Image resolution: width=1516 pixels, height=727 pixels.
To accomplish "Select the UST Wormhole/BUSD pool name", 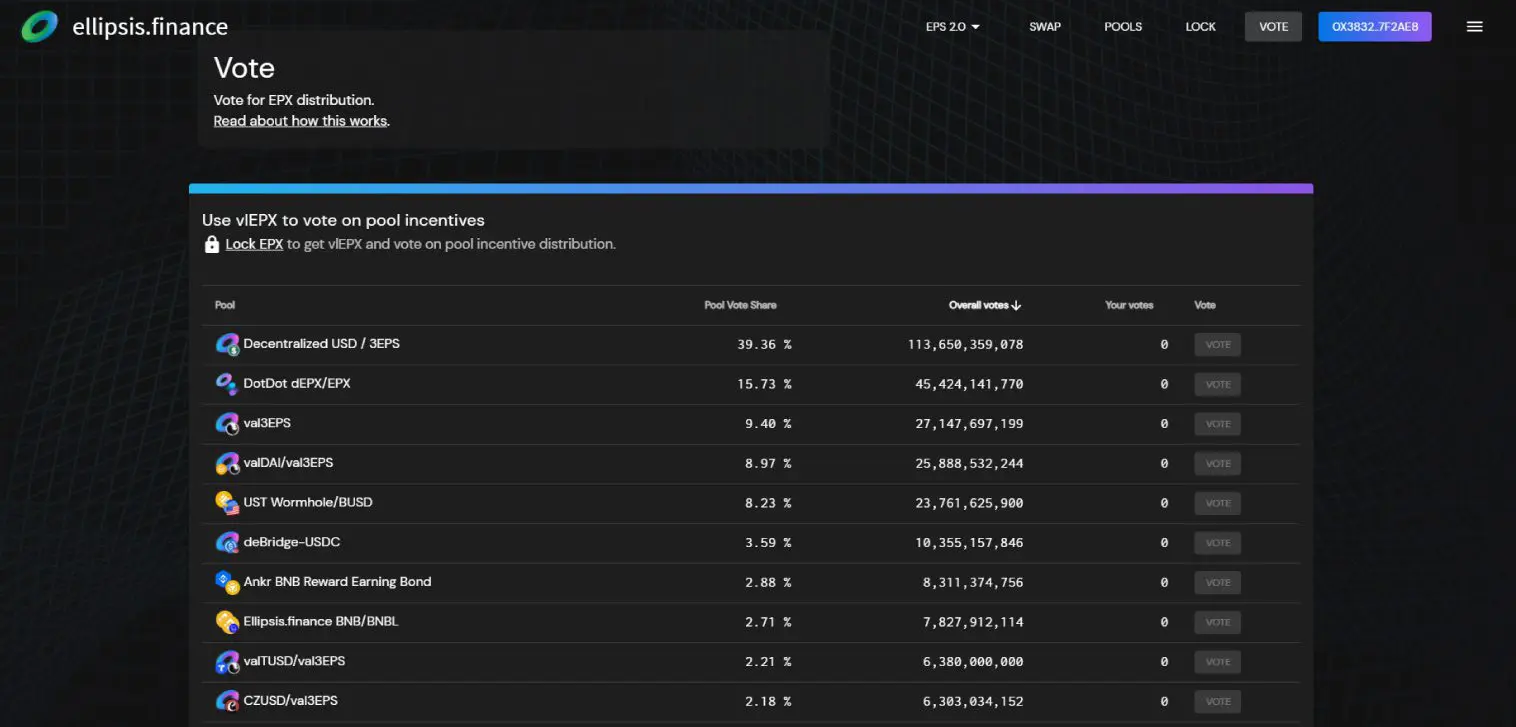I will tap(308, 502).
